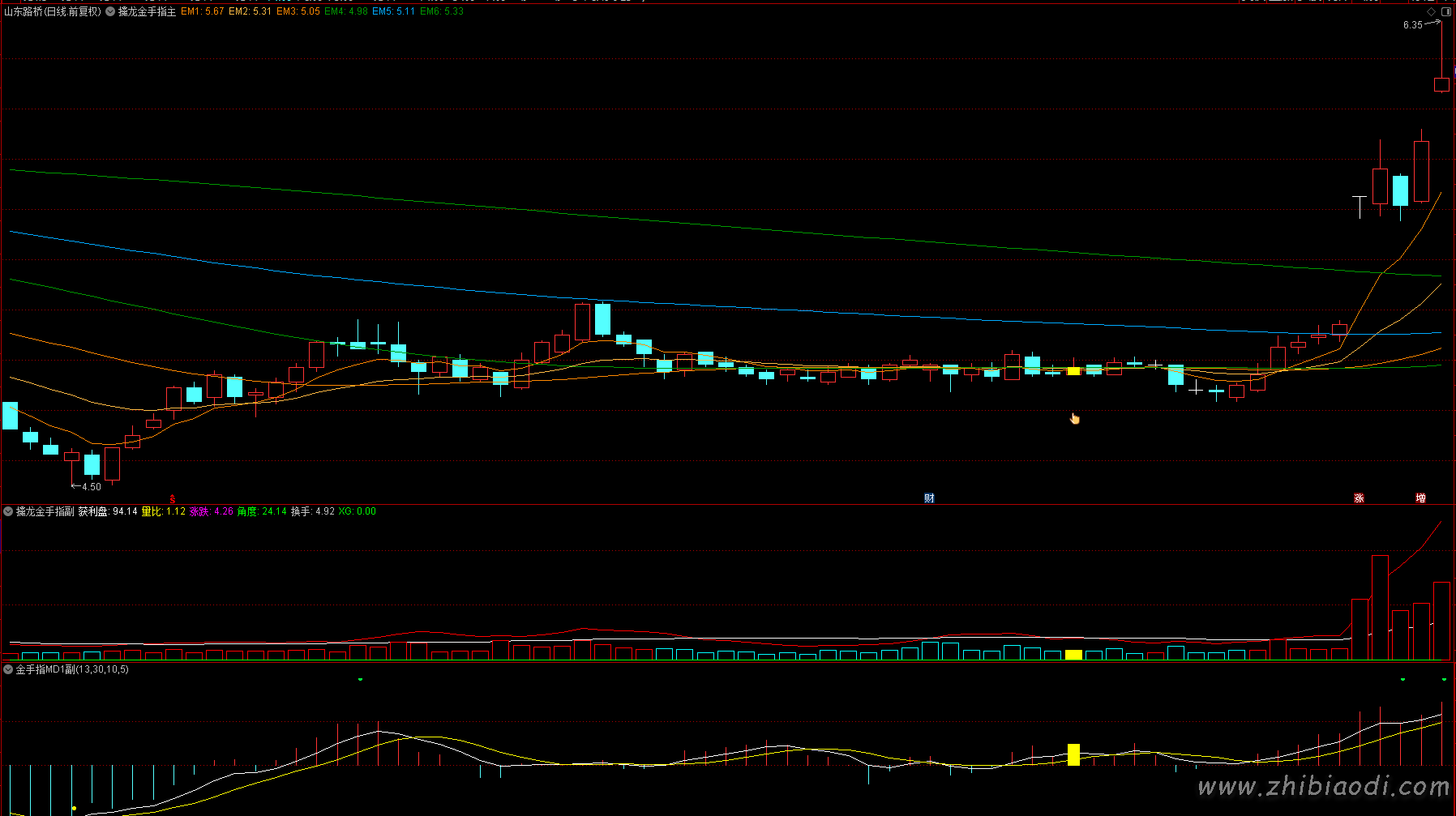Image resolution: width=1456 pixels, height=816 pixels.
Task: Open the 擒龙金手指副 indicator dropdown
Action: [x=8, y=511]
